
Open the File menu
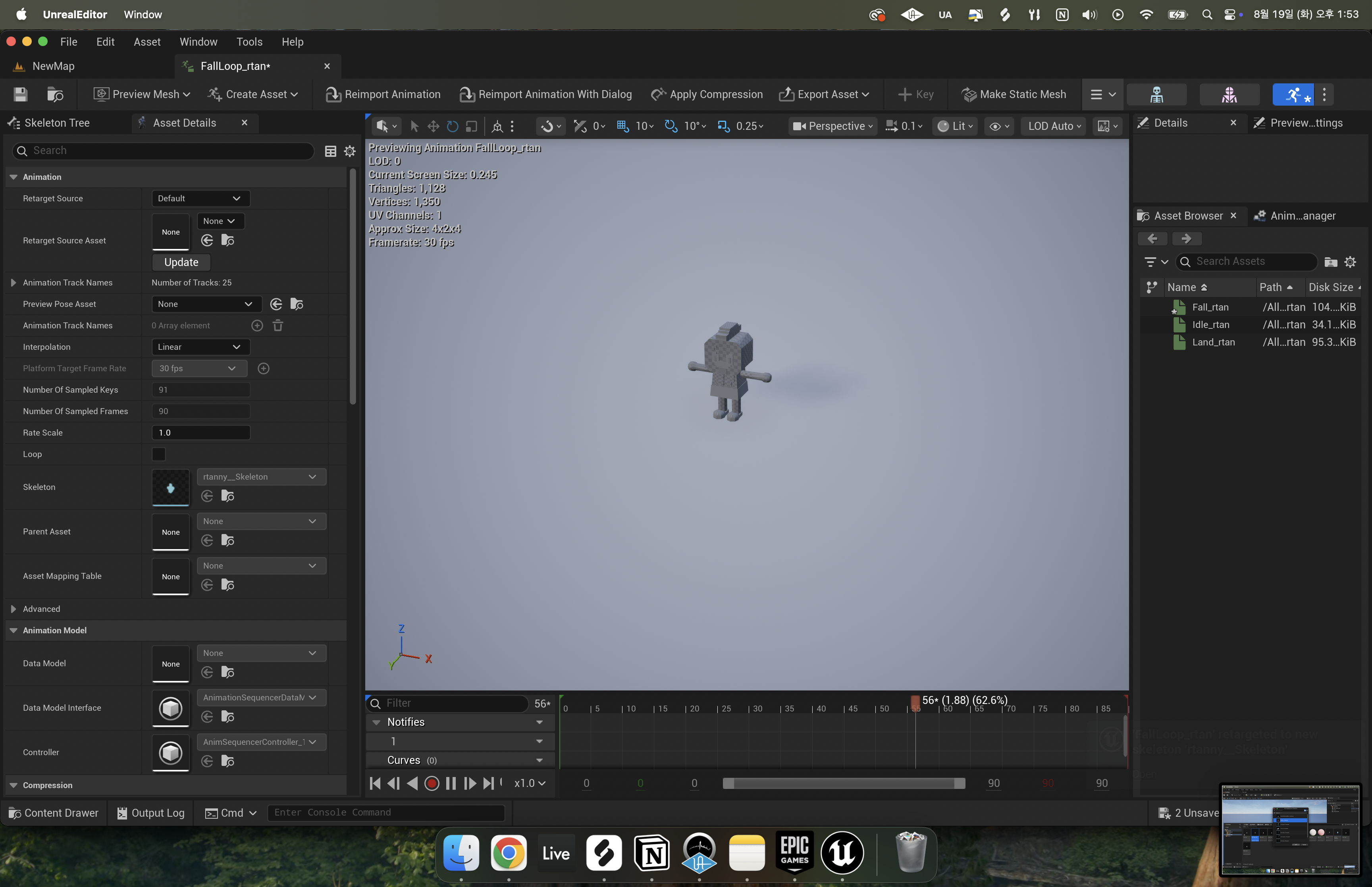click(69, 42)
